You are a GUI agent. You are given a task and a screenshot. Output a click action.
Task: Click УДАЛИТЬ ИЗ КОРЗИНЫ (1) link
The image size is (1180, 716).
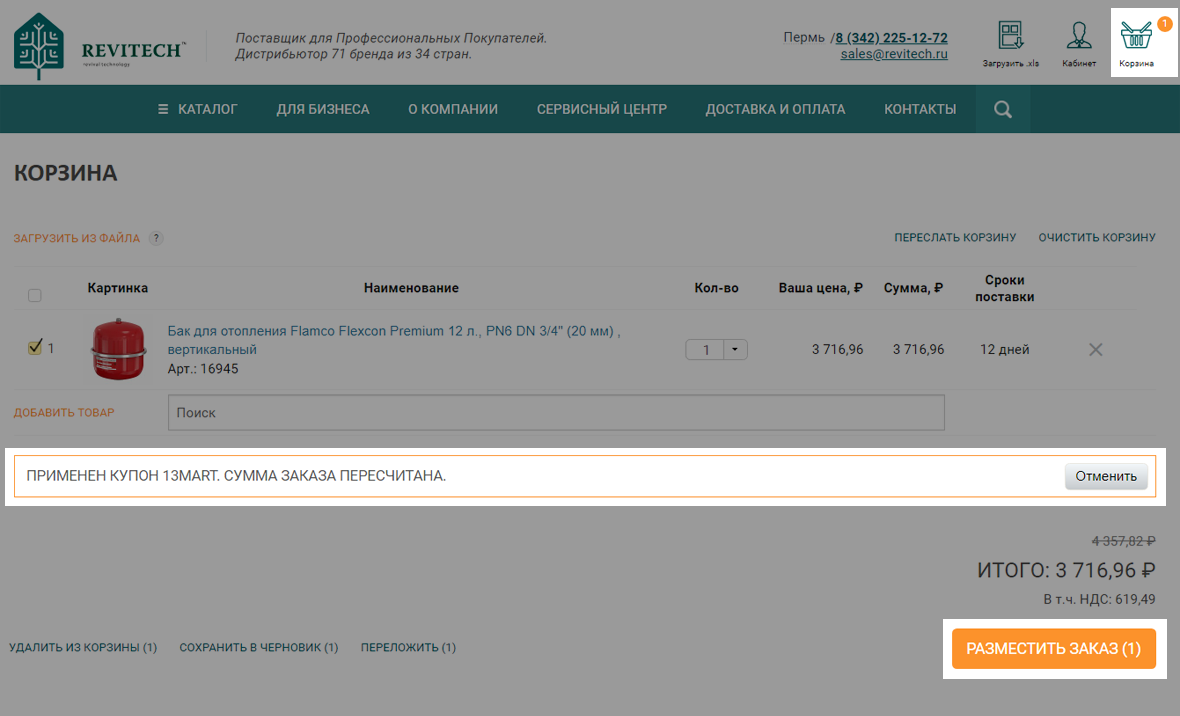point(83,647)
